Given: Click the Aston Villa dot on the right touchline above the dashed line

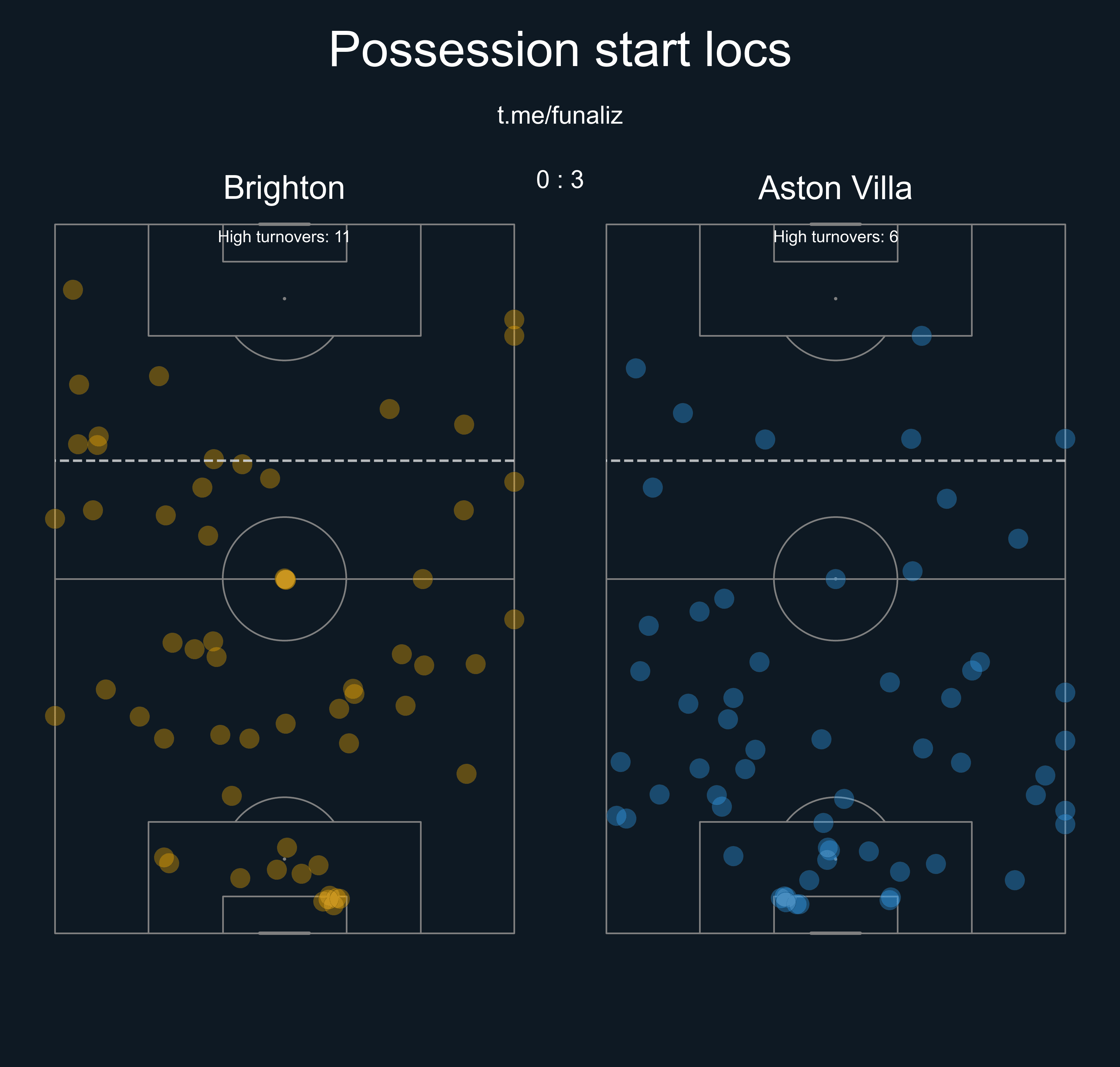Looking at the screenshot, I should (x=1064, y=439).
